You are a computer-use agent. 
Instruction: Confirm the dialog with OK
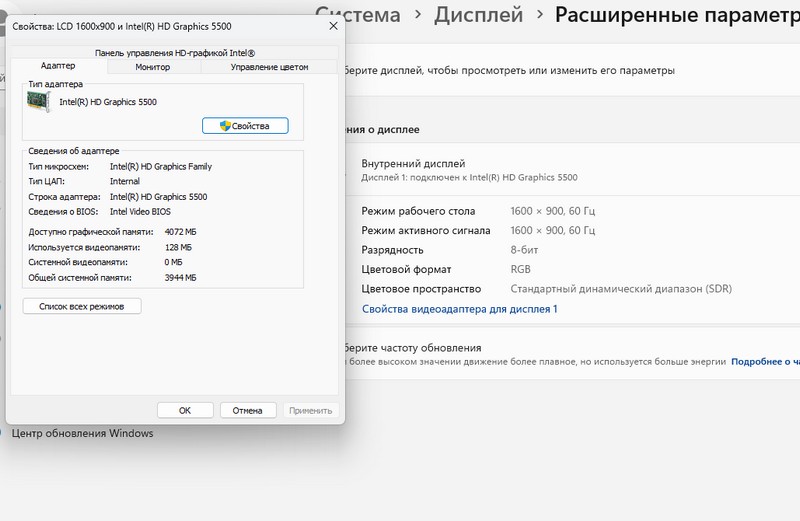tap(184, 410)
